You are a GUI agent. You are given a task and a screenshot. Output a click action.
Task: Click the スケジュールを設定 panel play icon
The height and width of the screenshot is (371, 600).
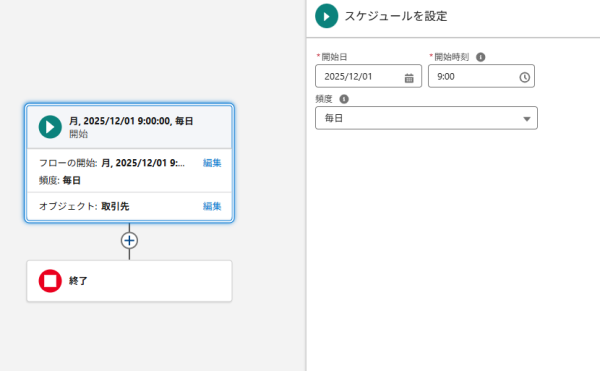[x=326, y=16]
